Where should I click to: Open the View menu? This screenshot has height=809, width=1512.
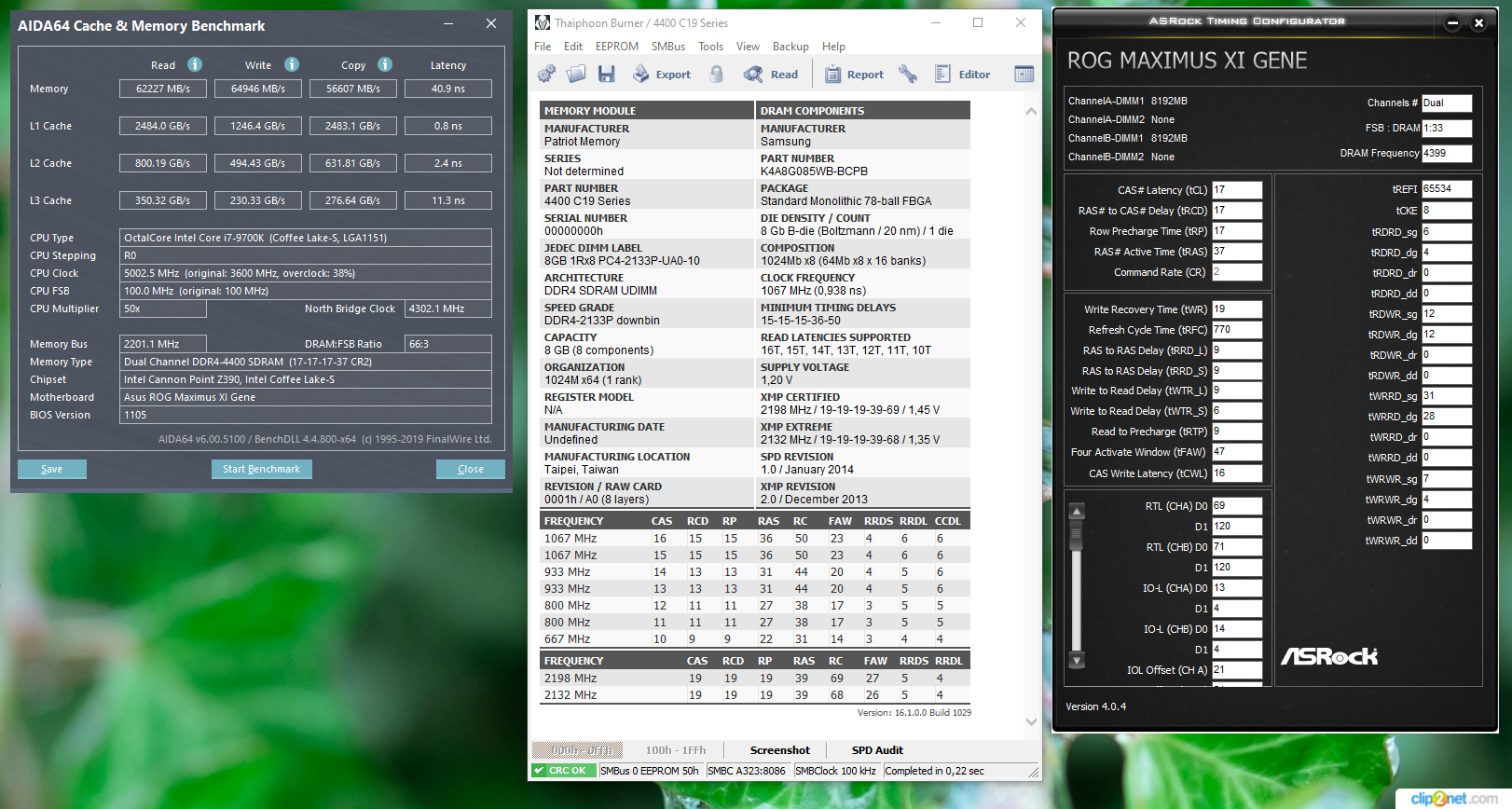pyautogui.click(x=748, y=47)
